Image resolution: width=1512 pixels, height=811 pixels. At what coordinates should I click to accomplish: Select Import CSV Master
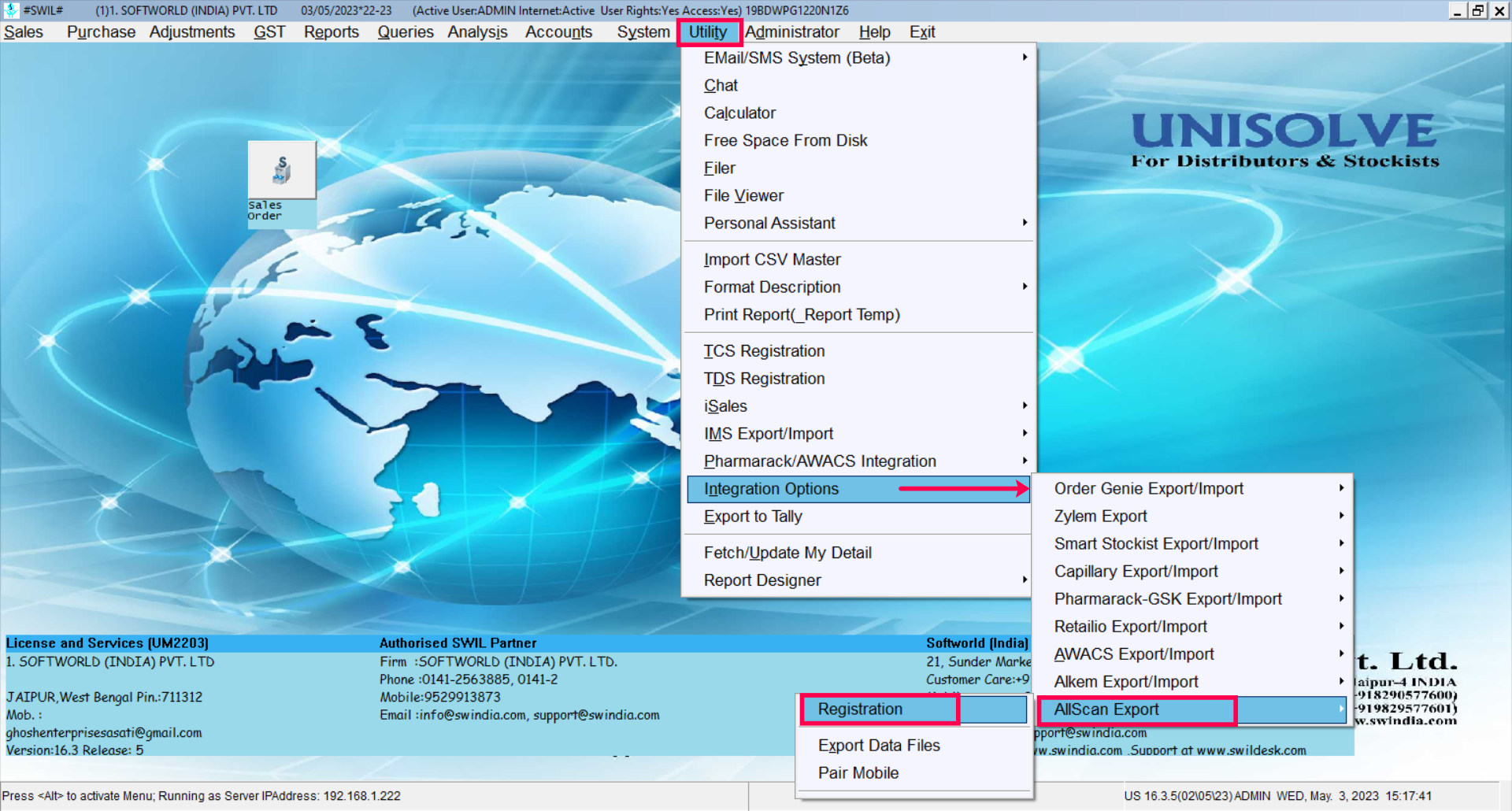pos(858,260)
